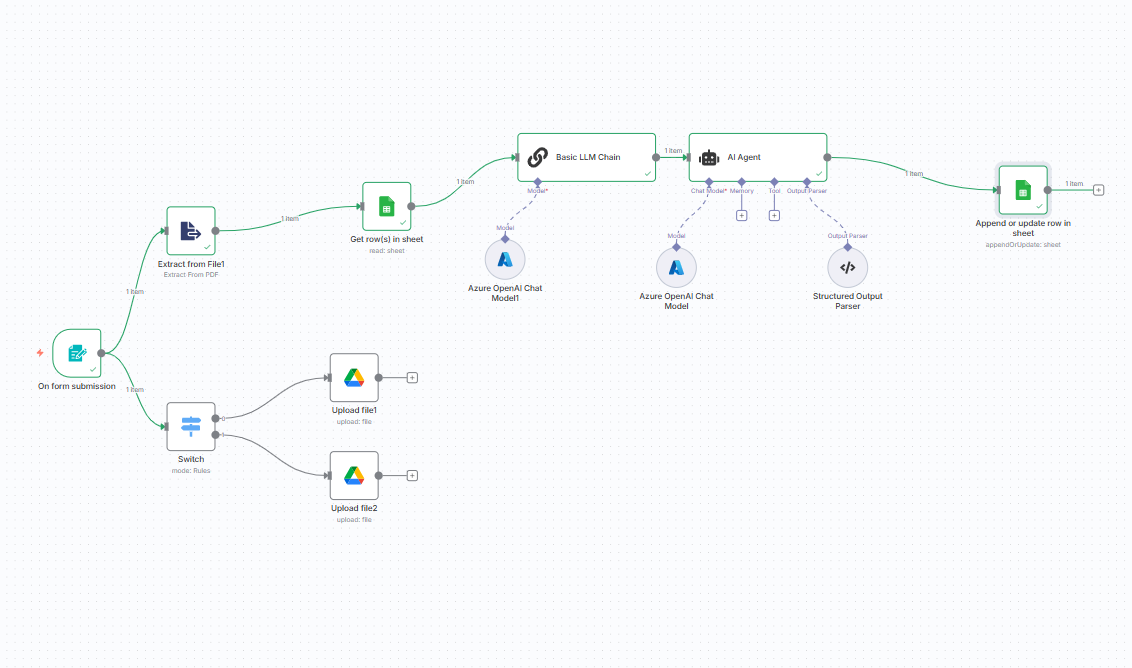Click the output handle of Switch output 0
Screen dimensions: 1132x668
215,419
